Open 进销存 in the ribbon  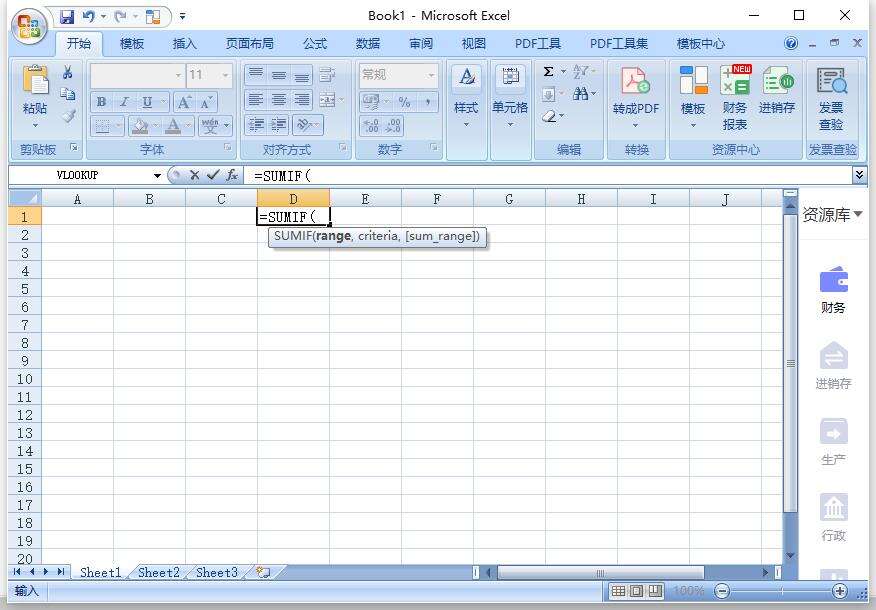click(x=777, y=90)
